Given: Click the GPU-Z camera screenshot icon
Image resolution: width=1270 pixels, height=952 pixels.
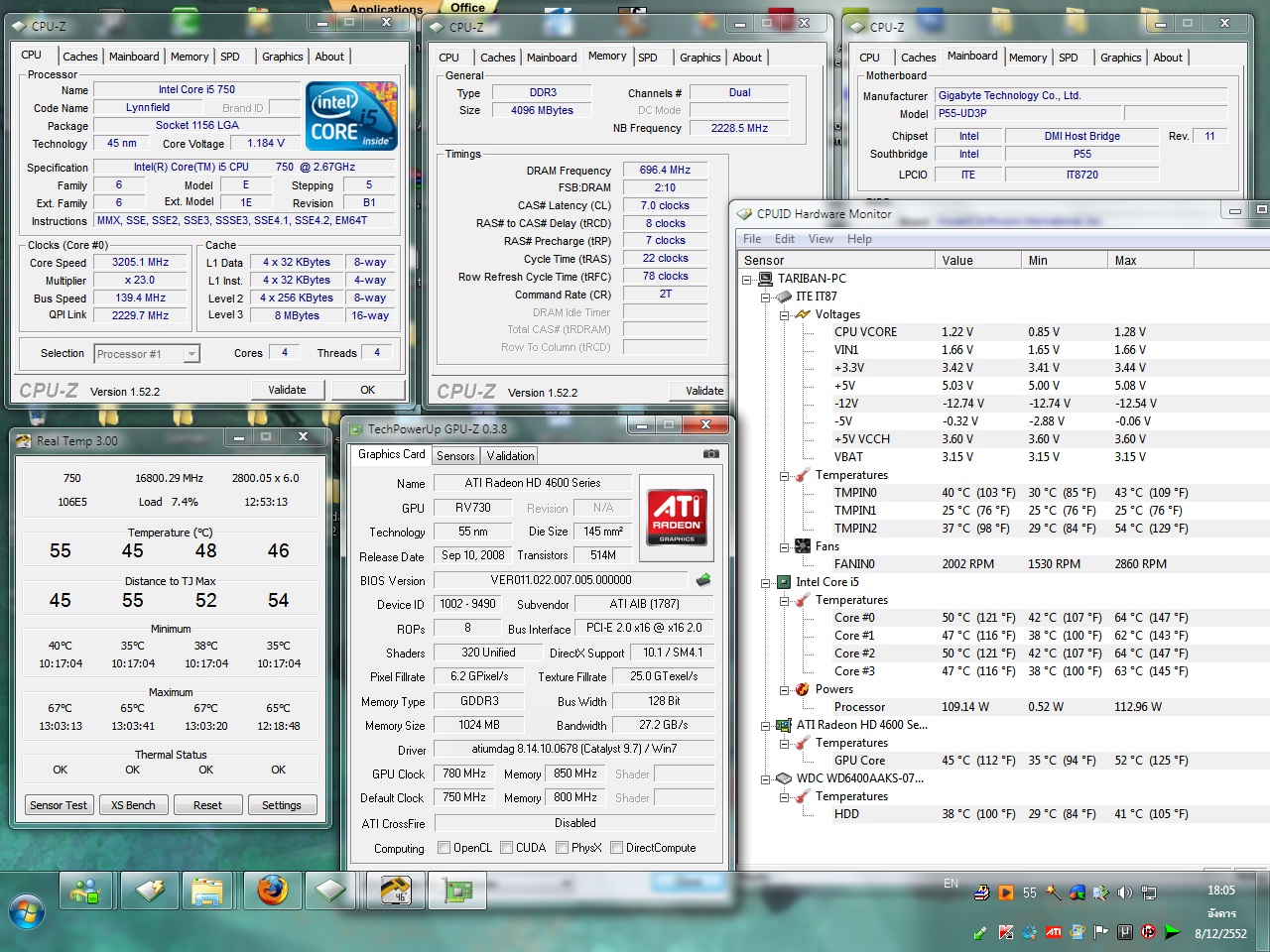Looking at the screenshot, I should pos(711,454).
